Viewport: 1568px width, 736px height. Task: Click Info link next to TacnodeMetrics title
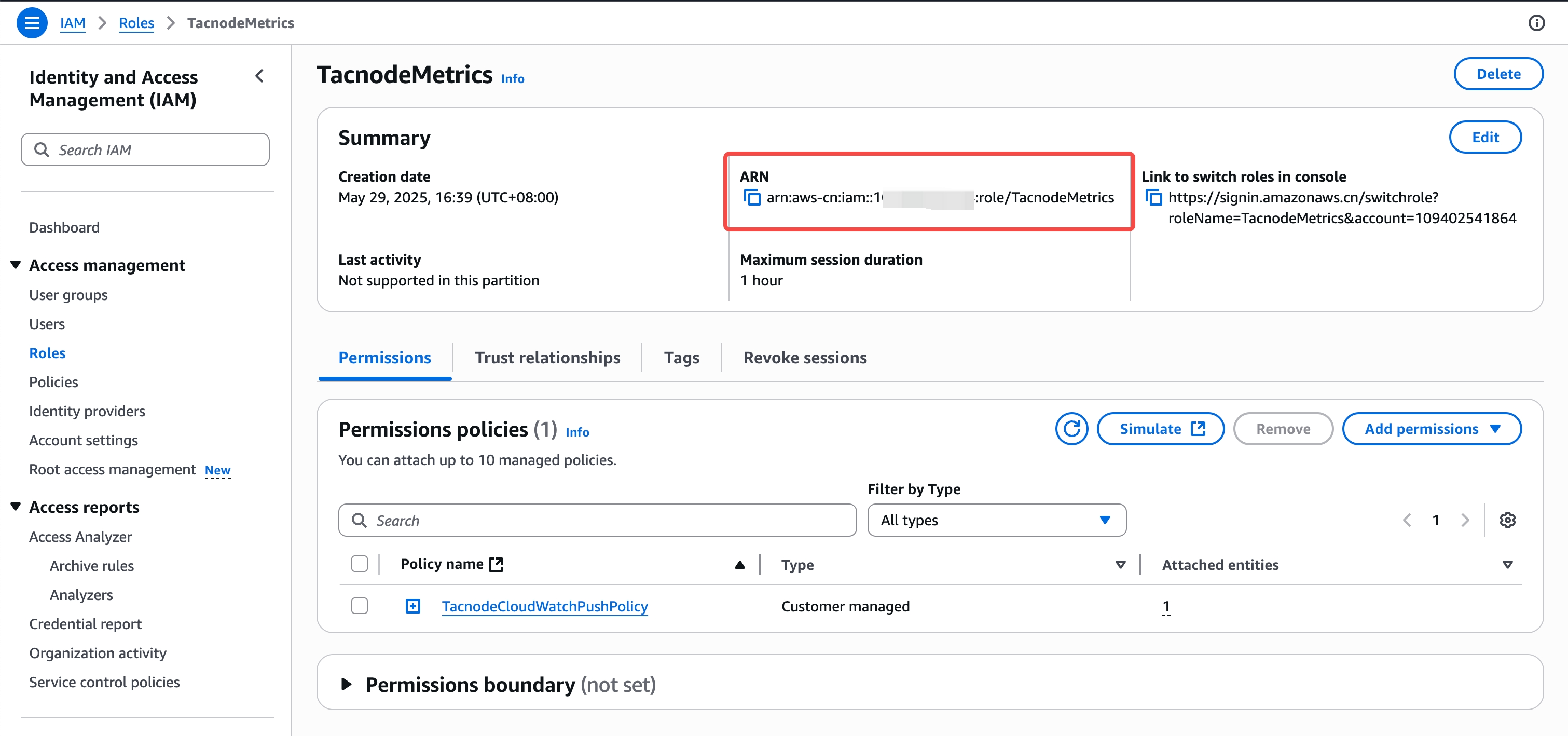513,78
